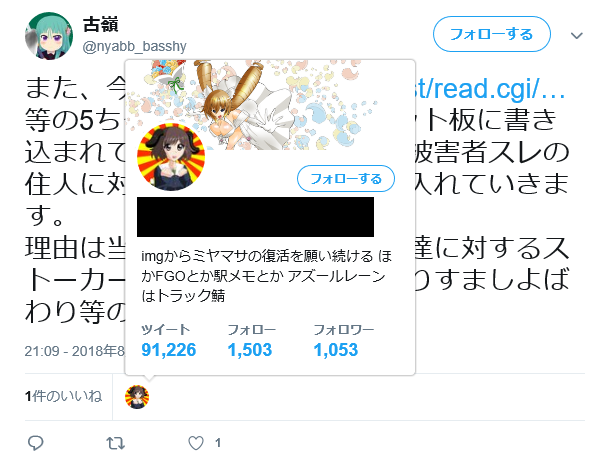Like the tweet with heart icon

tap(196, 443)
